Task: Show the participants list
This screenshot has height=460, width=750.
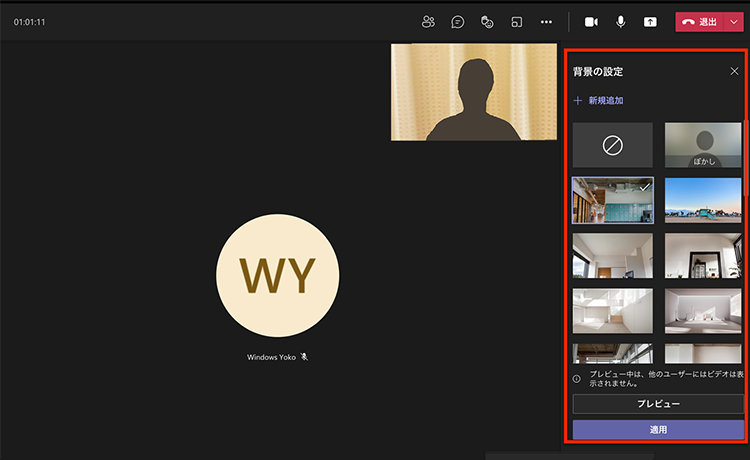Action: point(429,21)
